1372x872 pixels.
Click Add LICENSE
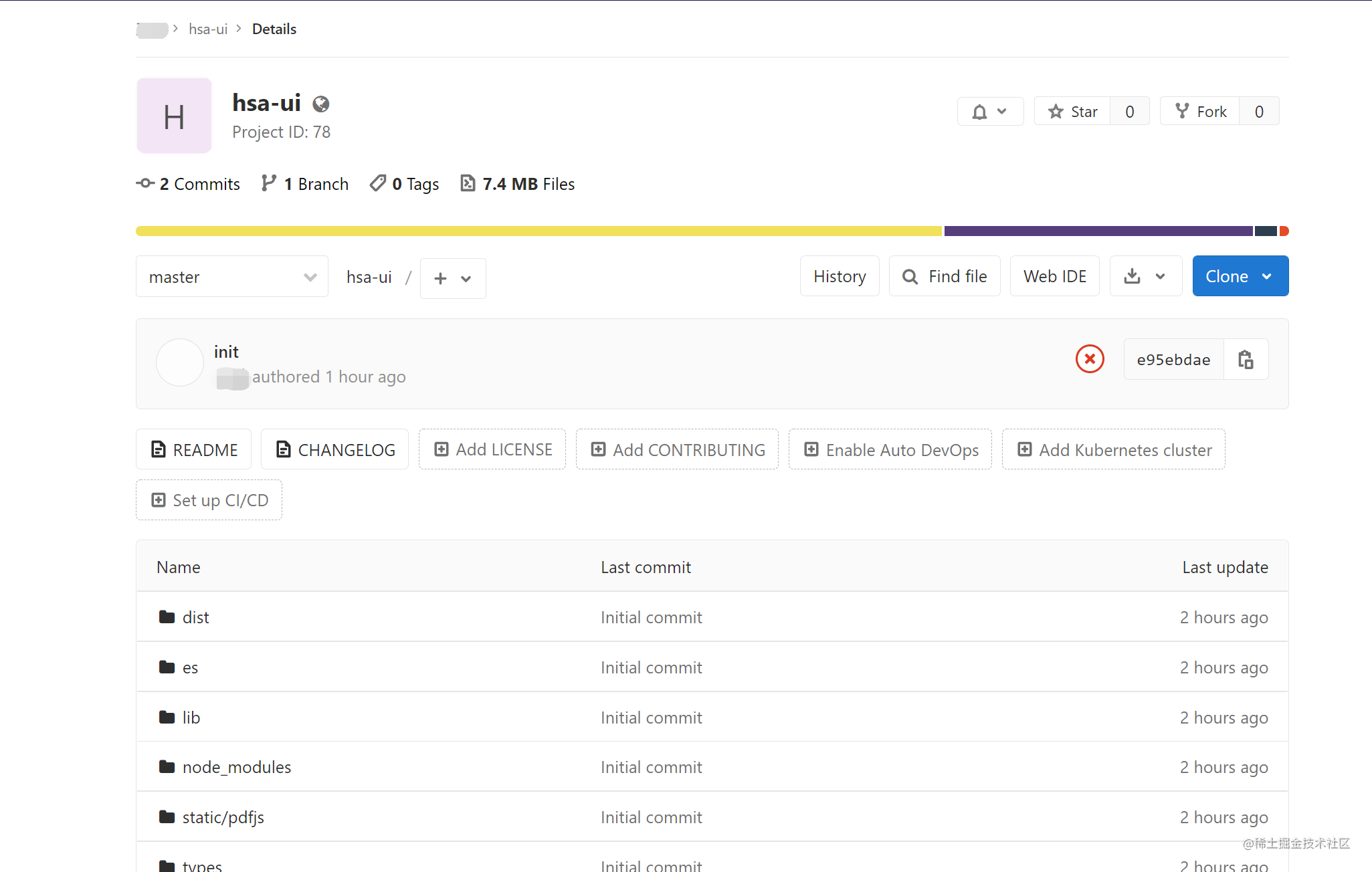pos(492,449)
